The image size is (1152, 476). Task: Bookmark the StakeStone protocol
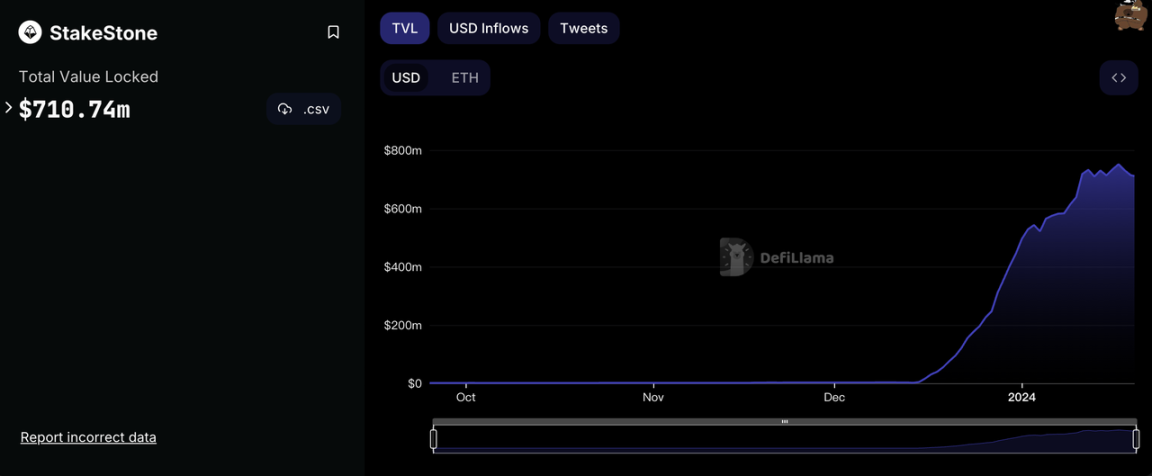333,33
